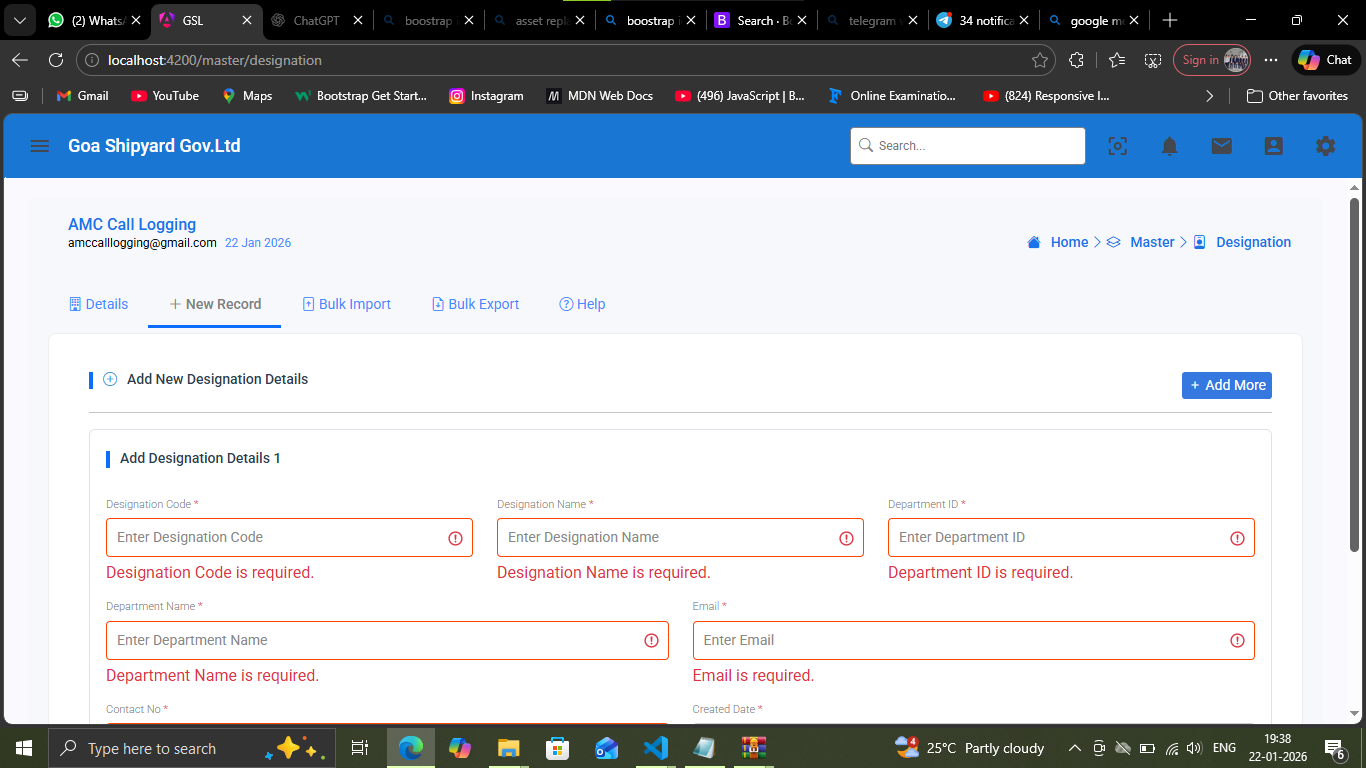Open the hamburger sidebar menu
1366x768 pixels.
[40, 146]
